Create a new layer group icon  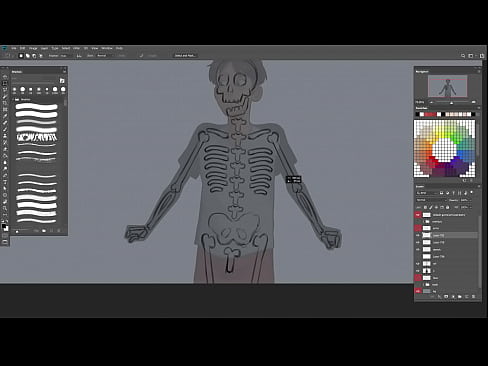click(460, 296)
